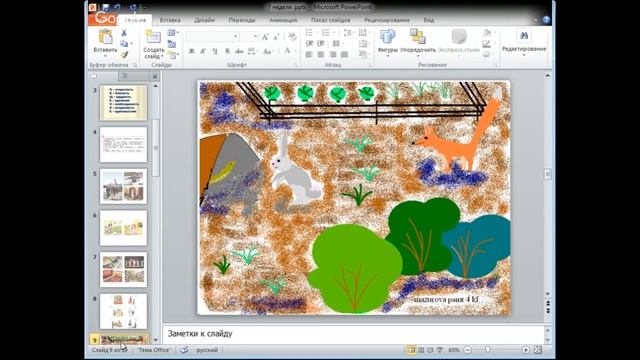640x360 pixels.
Task: Start slide show from status bar icon
Action: pos(440,350)
